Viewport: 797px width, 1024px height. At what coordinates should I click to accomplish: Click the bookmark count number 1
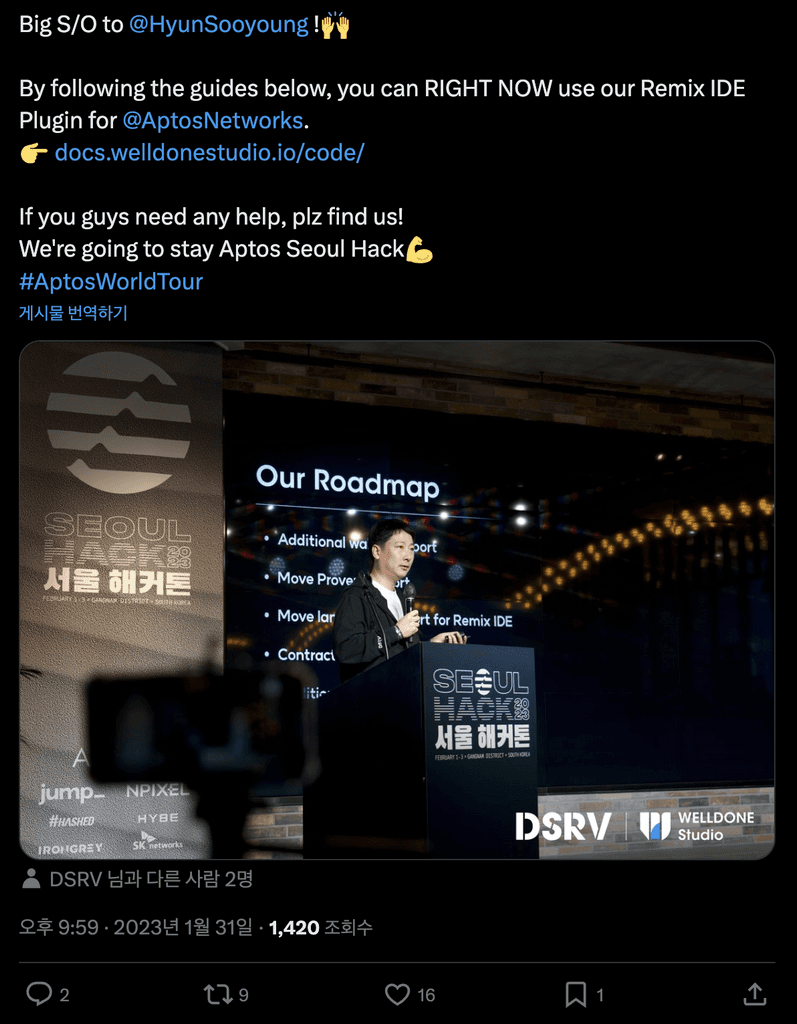(600, 995)
